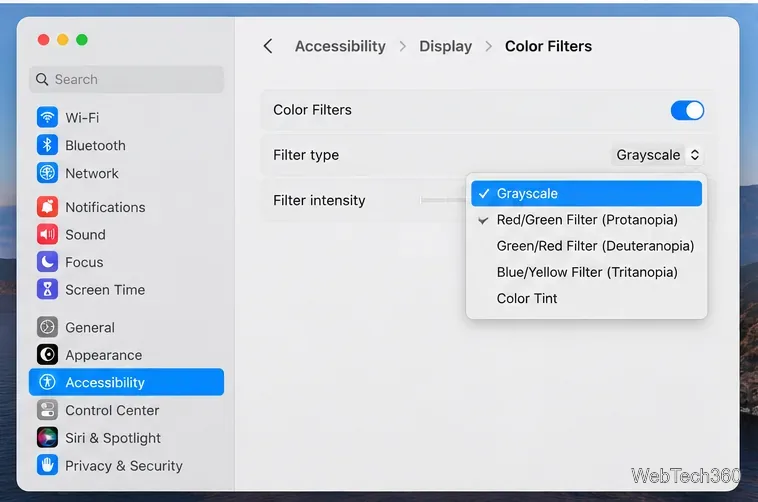The width and height of the screenshot is (758, 502).
Task: Open Privacy & Security settings label
Action: [x=124, y=466]
